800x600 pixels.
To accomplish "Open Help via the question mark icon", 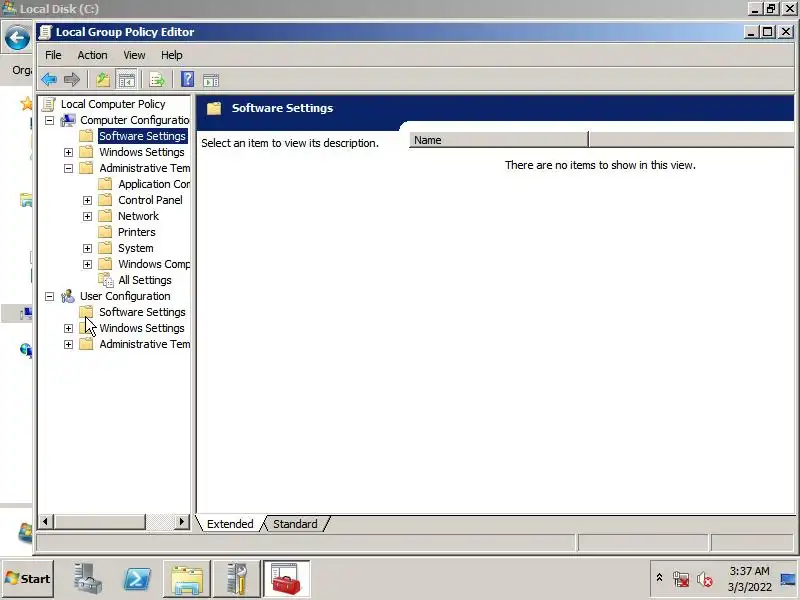I will [x=187, y=79].
